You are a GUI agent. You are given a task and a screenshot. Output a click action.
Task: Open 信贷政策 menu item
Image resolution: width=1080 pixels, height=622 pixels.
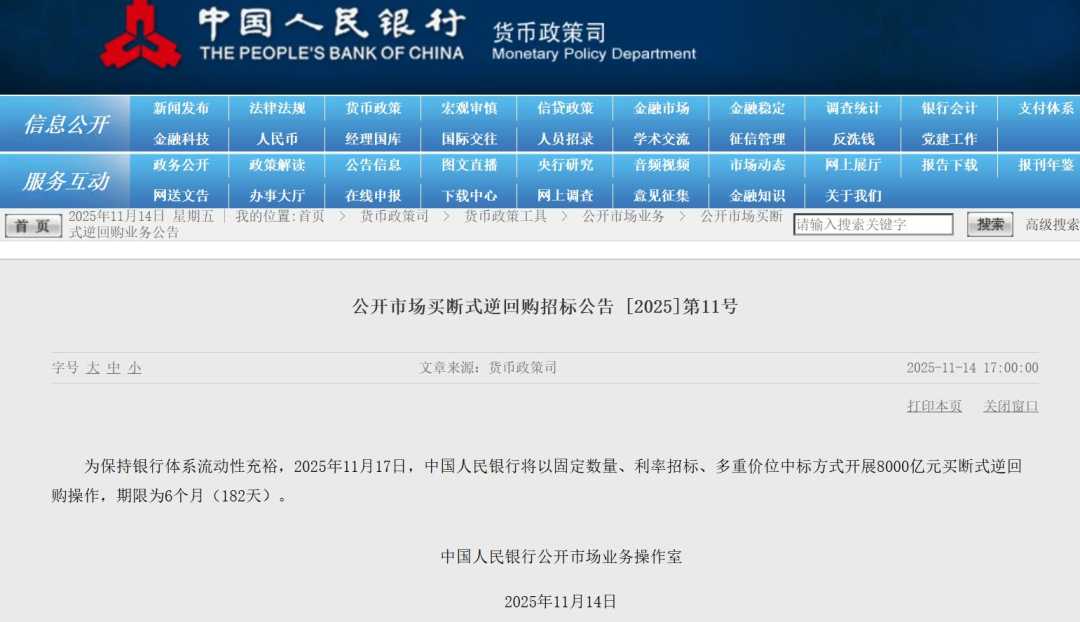[565, 108]
